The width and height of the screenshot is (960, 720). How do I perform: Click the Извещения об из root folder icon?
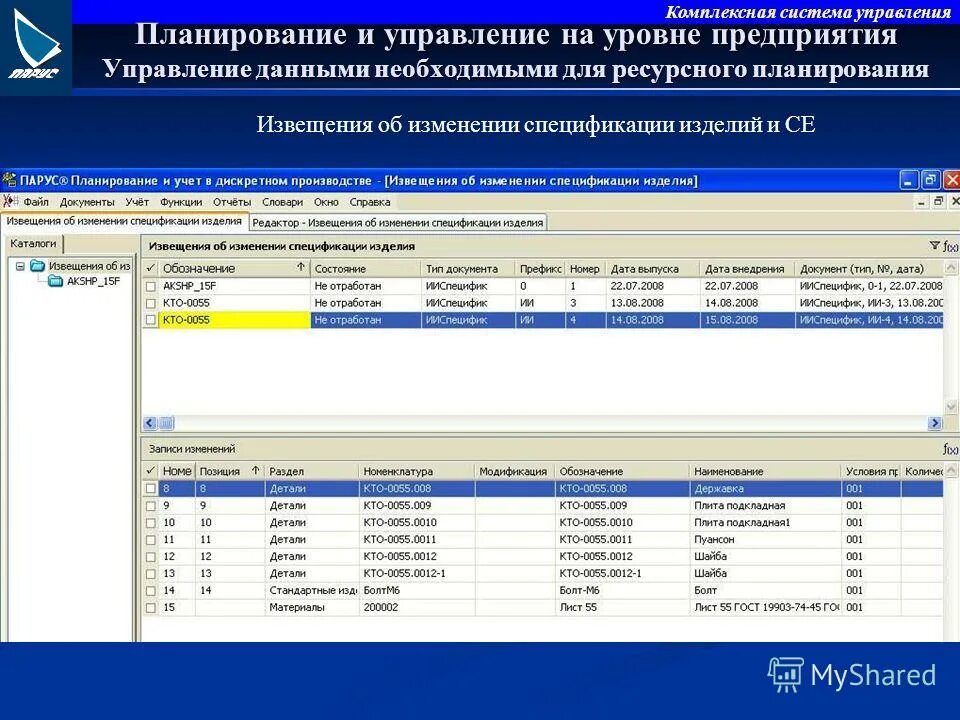38,266
